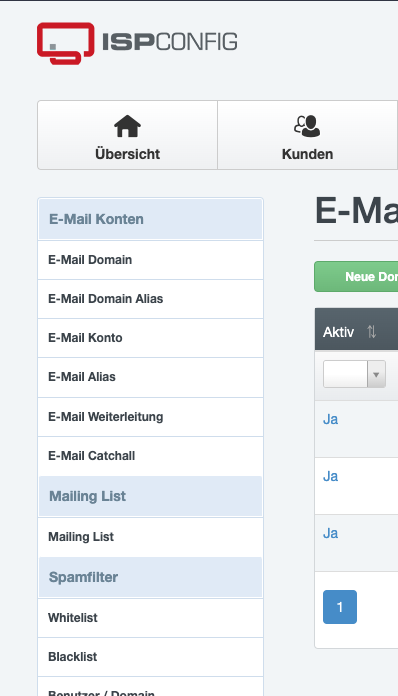Screen dimensions: 398x696
Task: Select E-Mail Alias in the sidebar
Action: [x=150, y=377]
